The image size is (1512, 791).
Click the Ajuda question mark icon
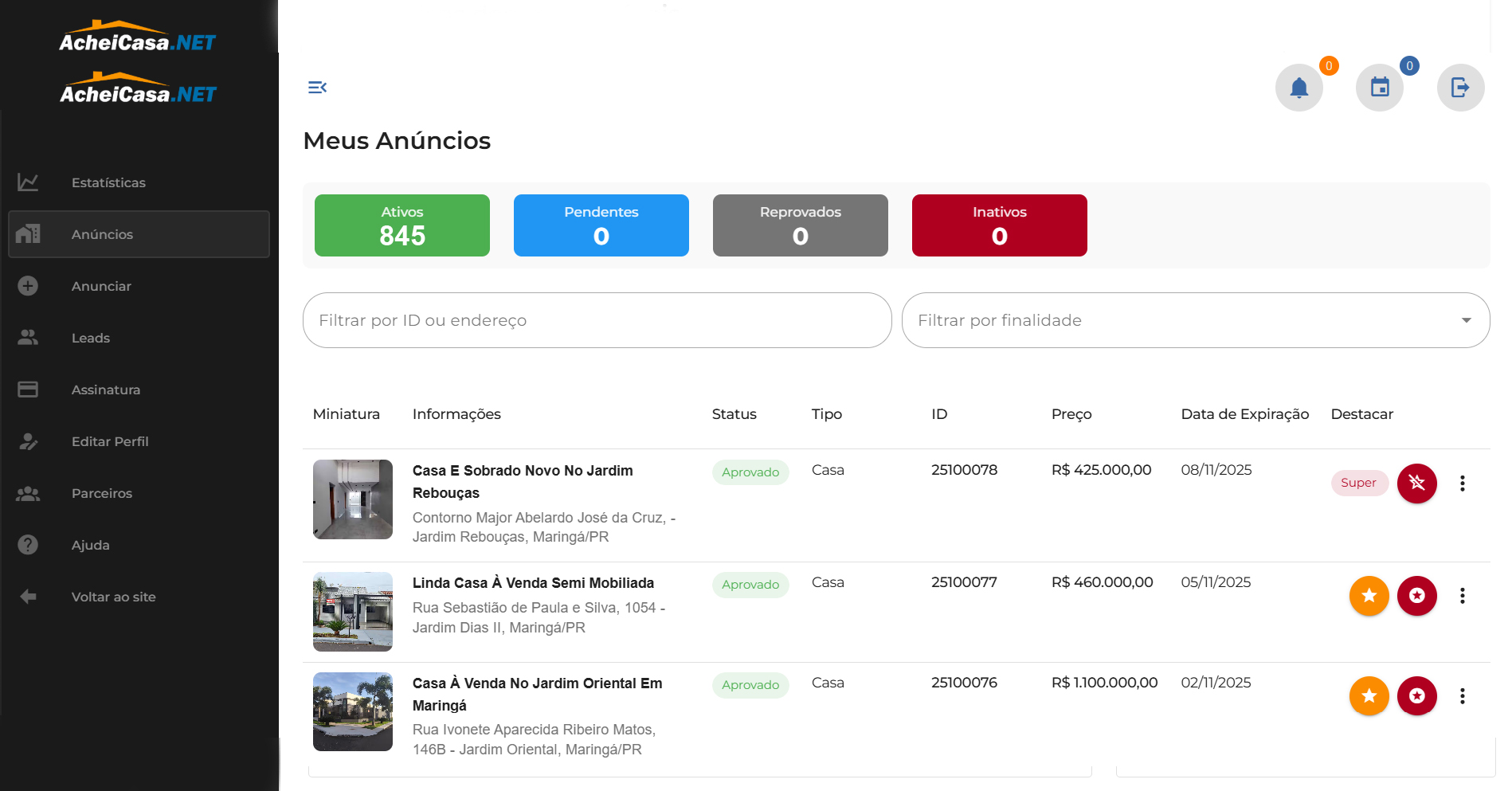[x=28, y=545]
